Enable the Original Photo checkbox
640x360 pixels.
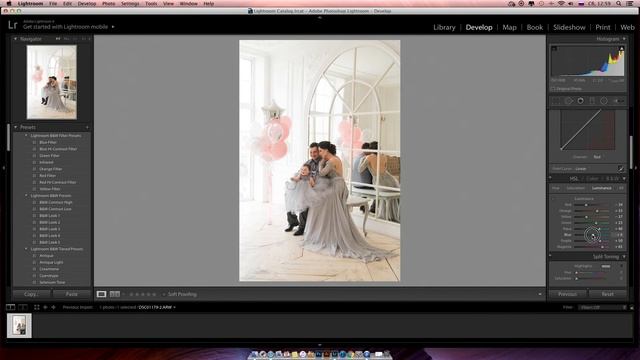[553, 89]
